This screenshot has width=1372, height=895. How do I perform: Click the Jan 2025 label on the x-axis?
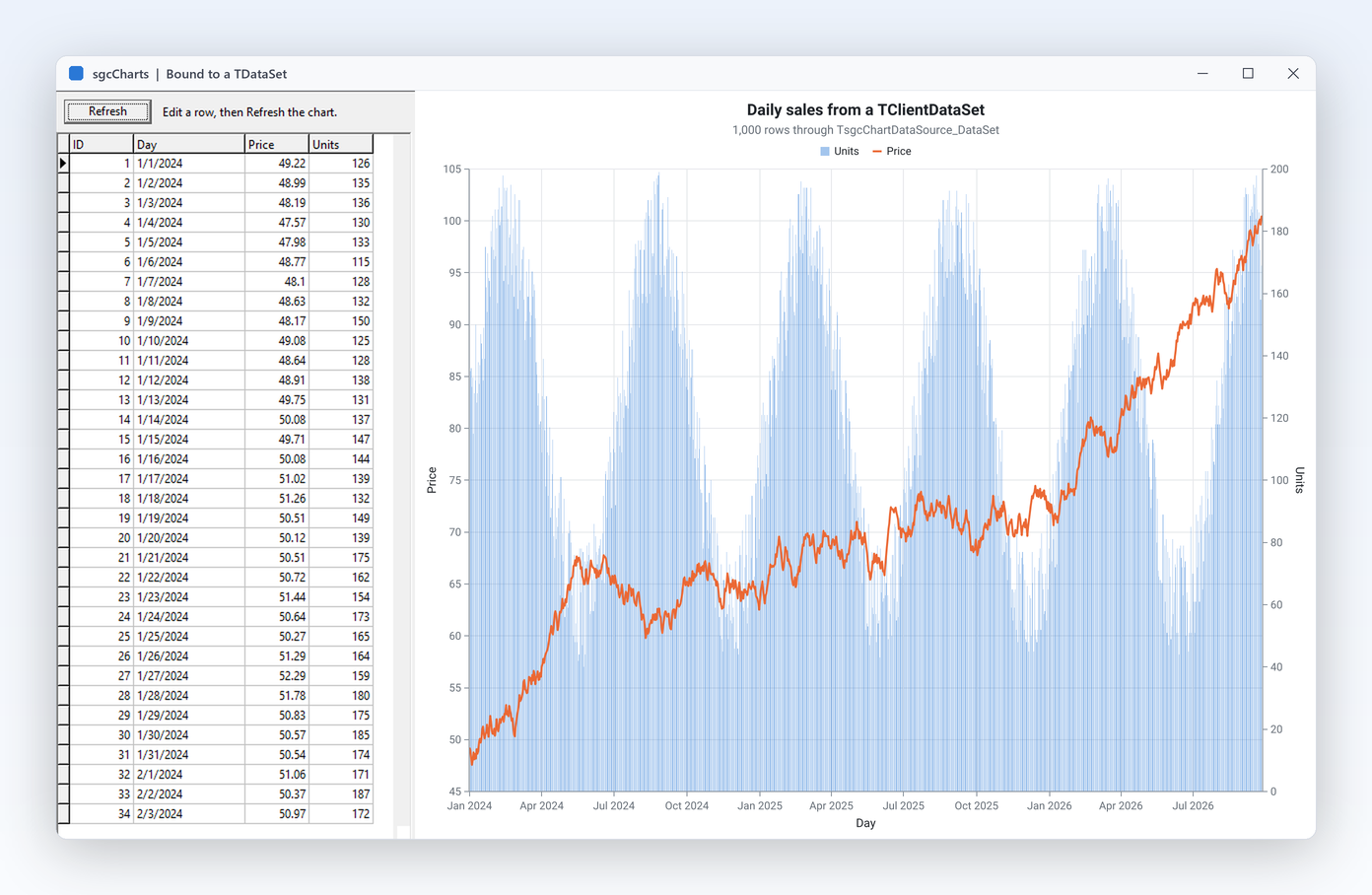[x=760, y=805]
